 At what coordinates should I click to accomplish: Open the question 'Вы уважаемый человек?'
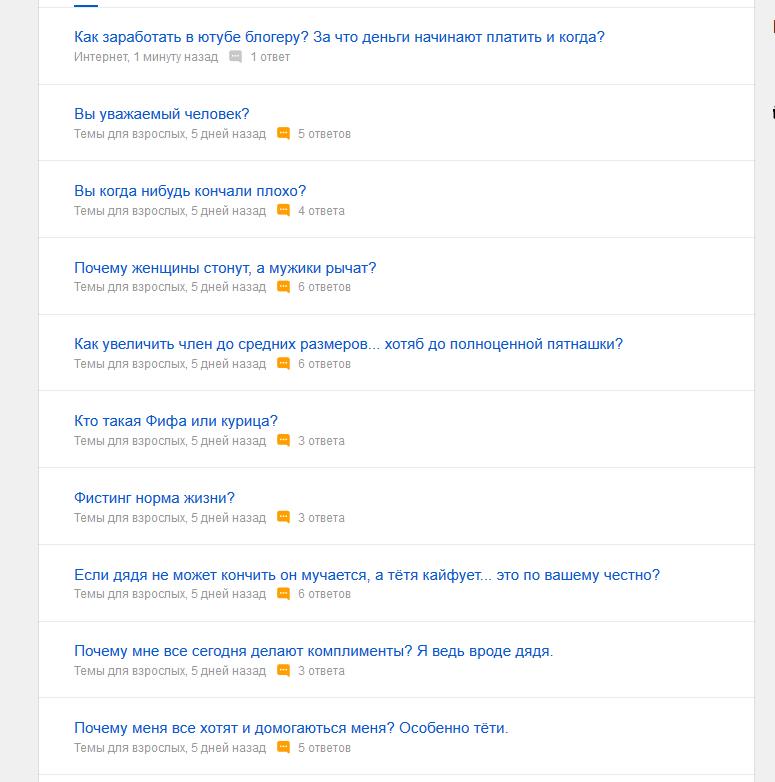coord(162,114)
